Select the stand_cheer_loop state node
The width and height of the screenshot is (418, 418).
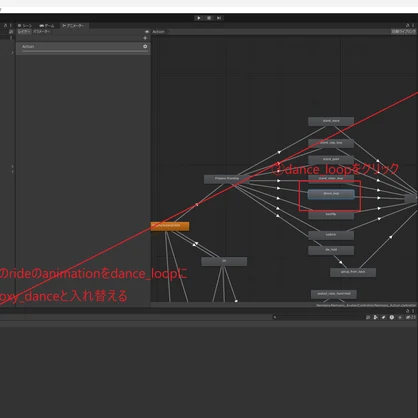coord(331,179)
